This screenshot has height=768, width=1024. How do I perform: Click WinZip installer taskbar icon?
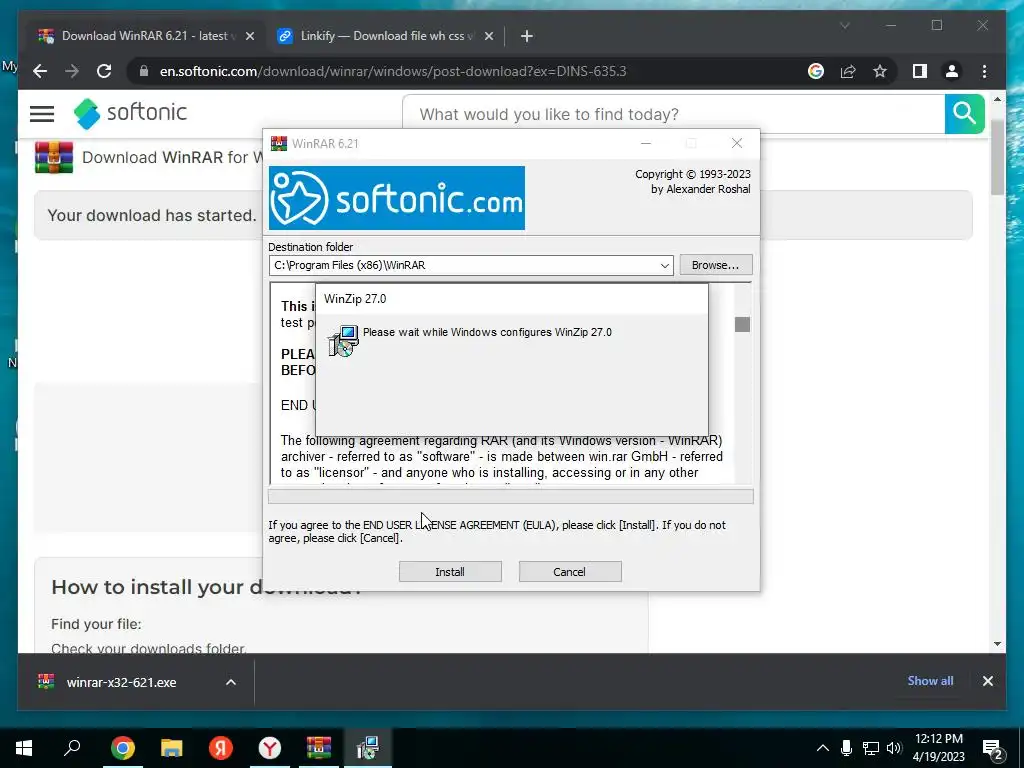[x=368, y=747]
